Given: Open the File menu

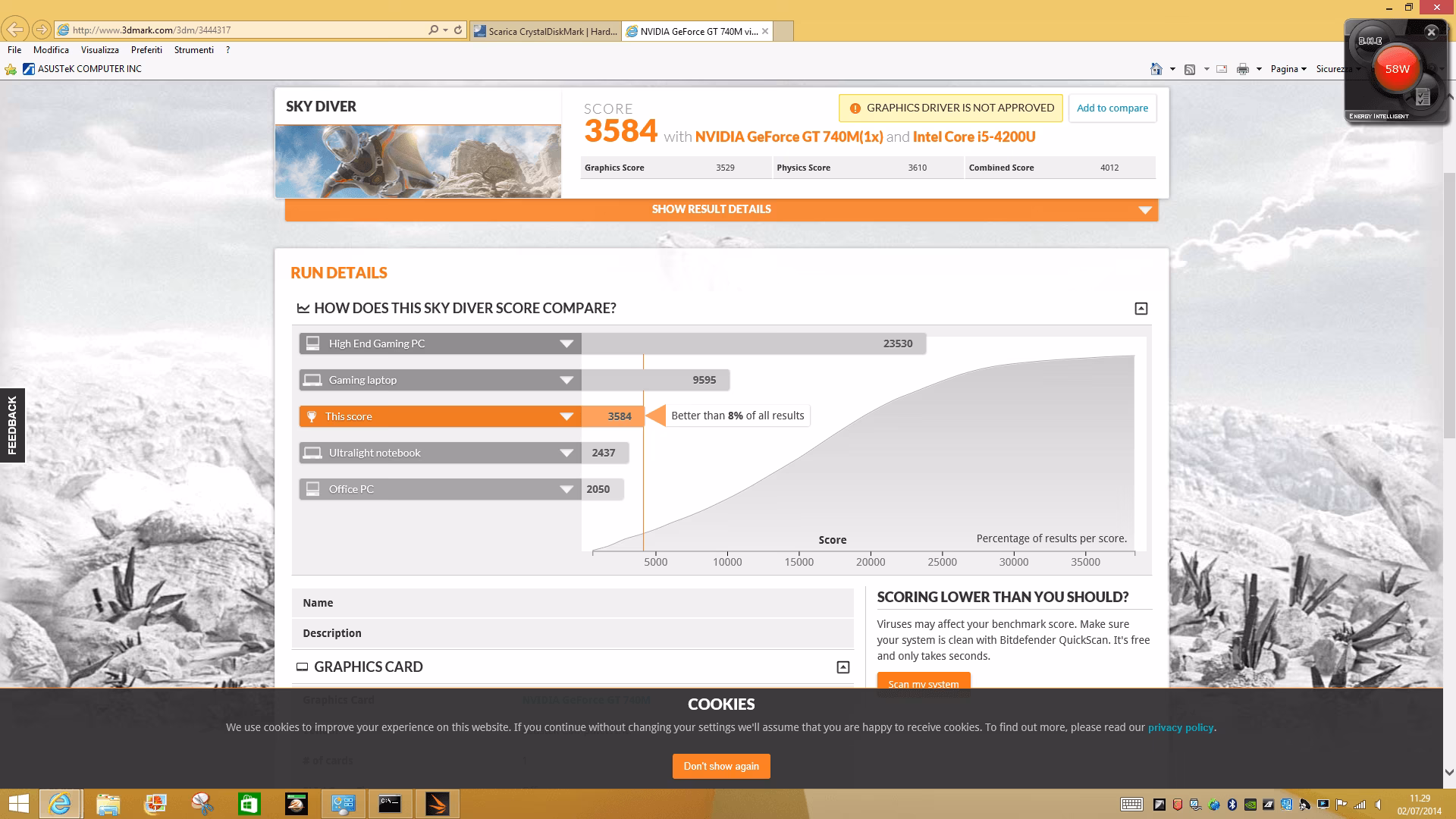Looking at the screenshot, I should pyautogui.click(x=14, y=50).
